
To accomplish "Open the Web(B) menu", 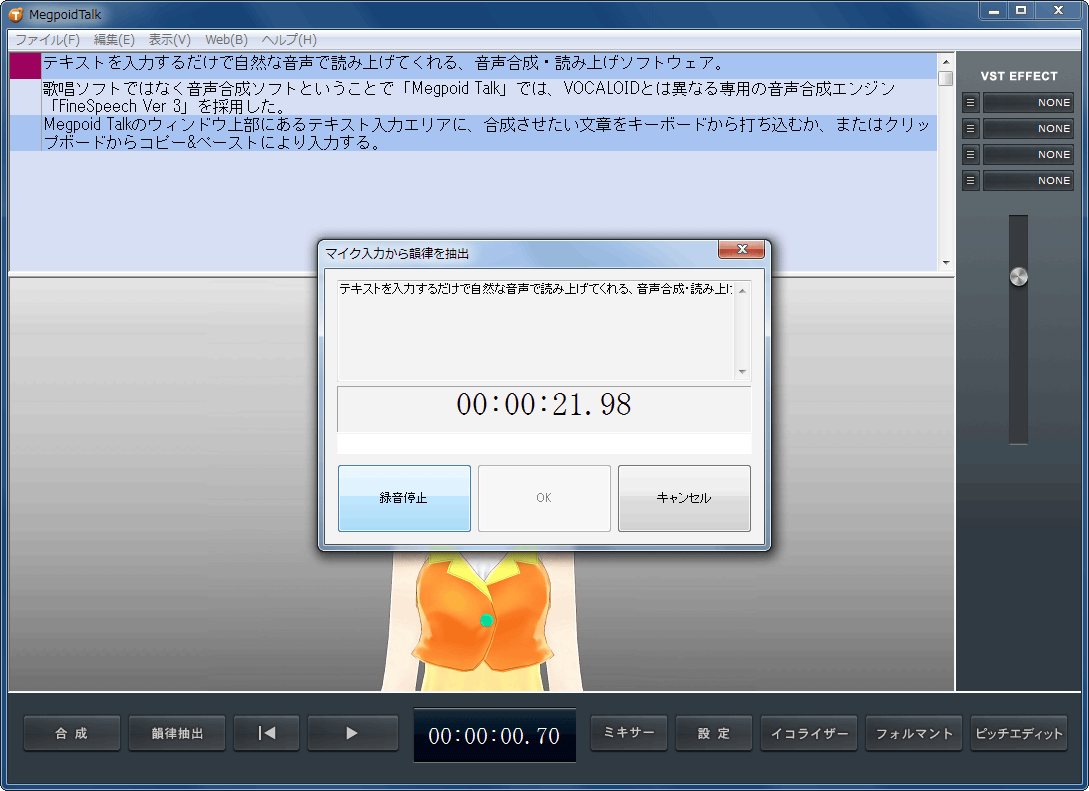I will click(226, 40).
